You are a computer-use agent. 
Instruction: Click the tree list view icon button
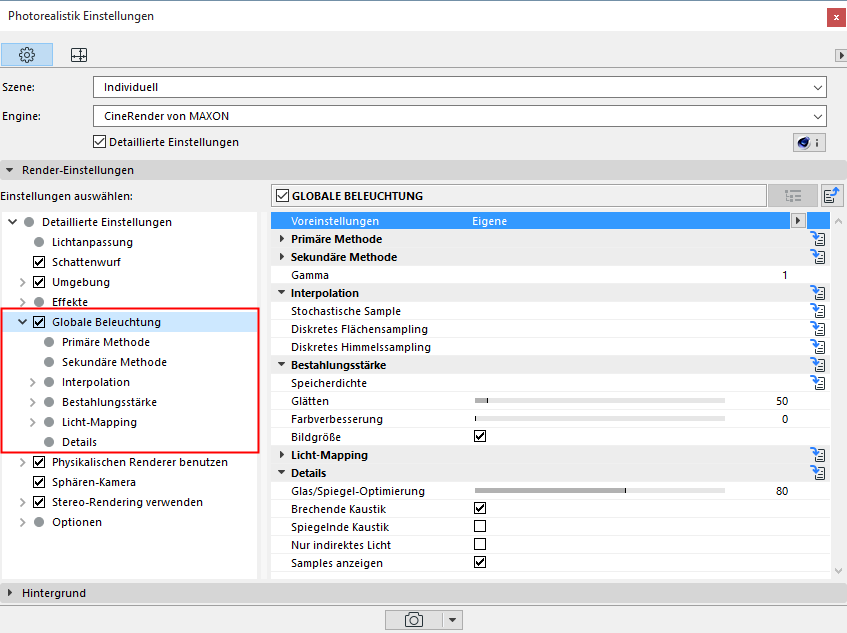pos(792,196)
